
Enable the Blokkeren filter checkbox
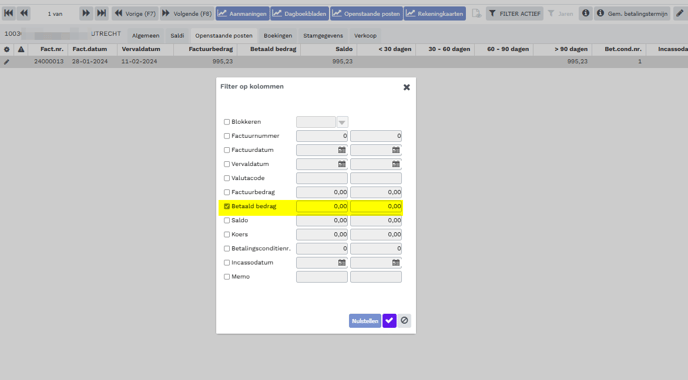[227, 122]
